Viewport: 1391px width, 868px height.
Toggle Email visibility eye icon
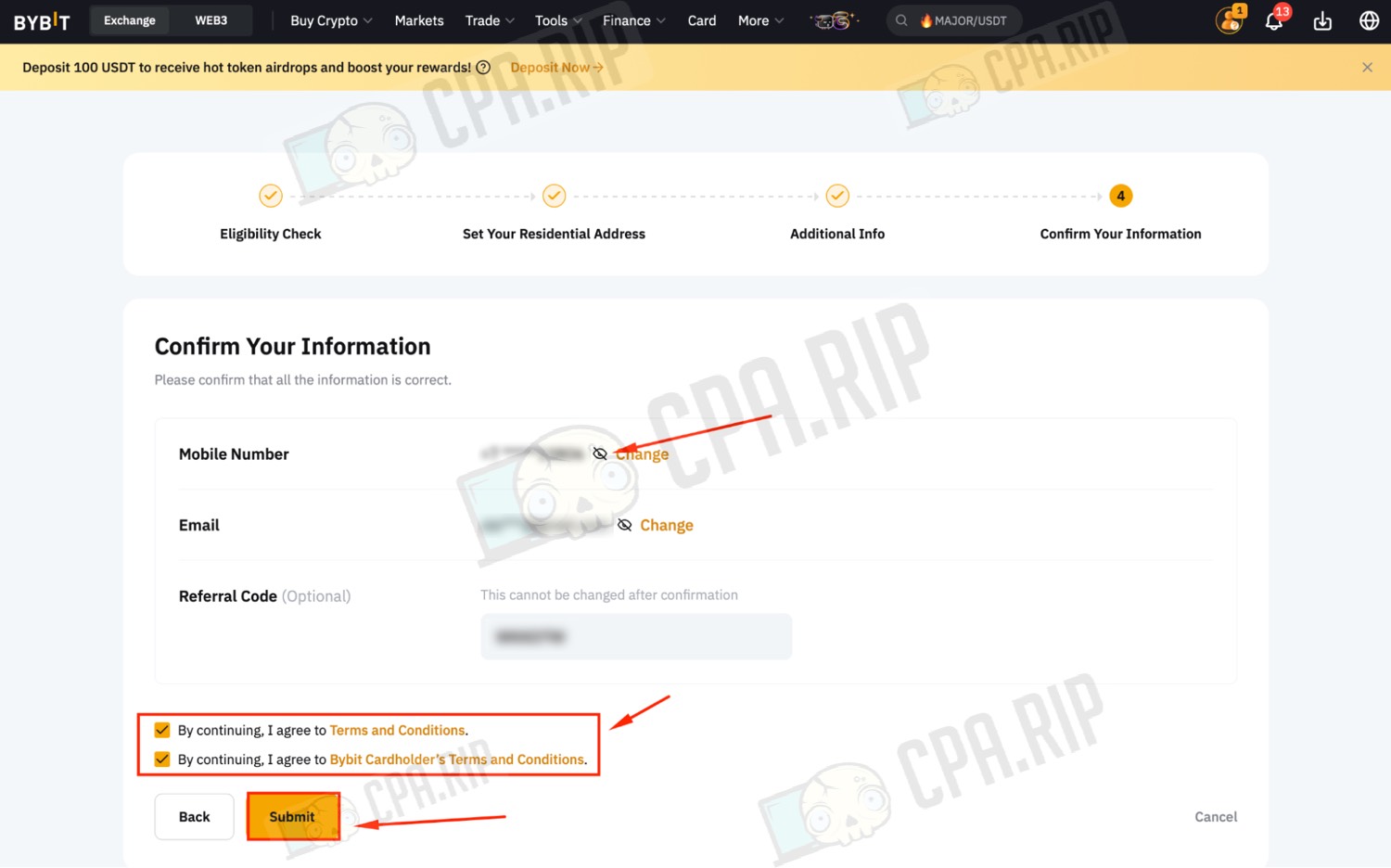point(625,525)
